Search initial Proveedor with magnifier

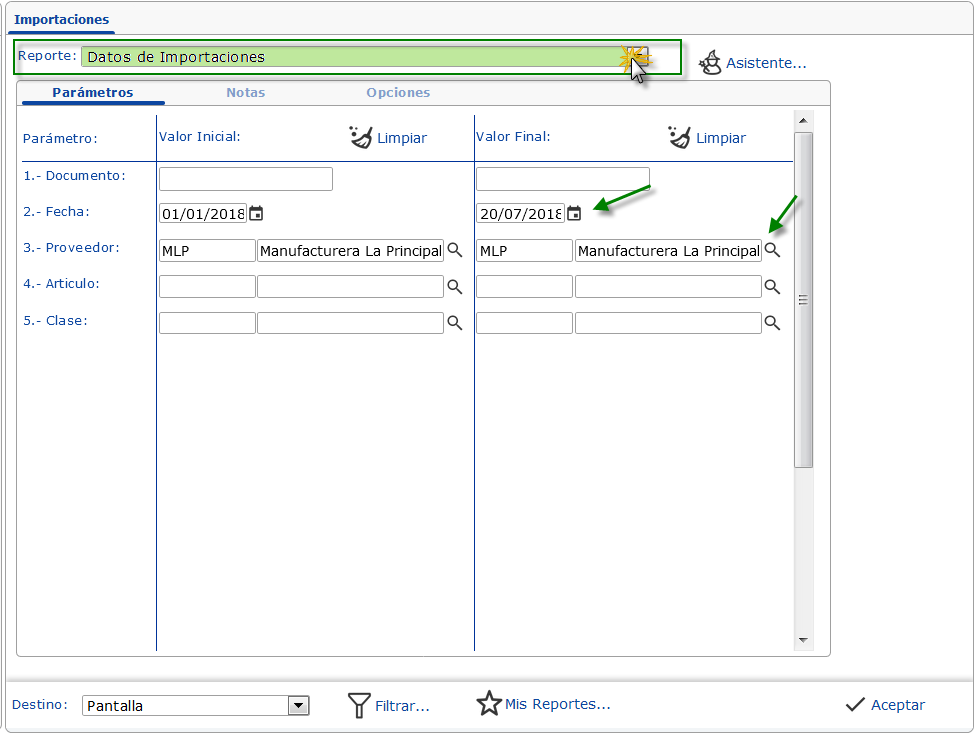[x=454, y=250]
